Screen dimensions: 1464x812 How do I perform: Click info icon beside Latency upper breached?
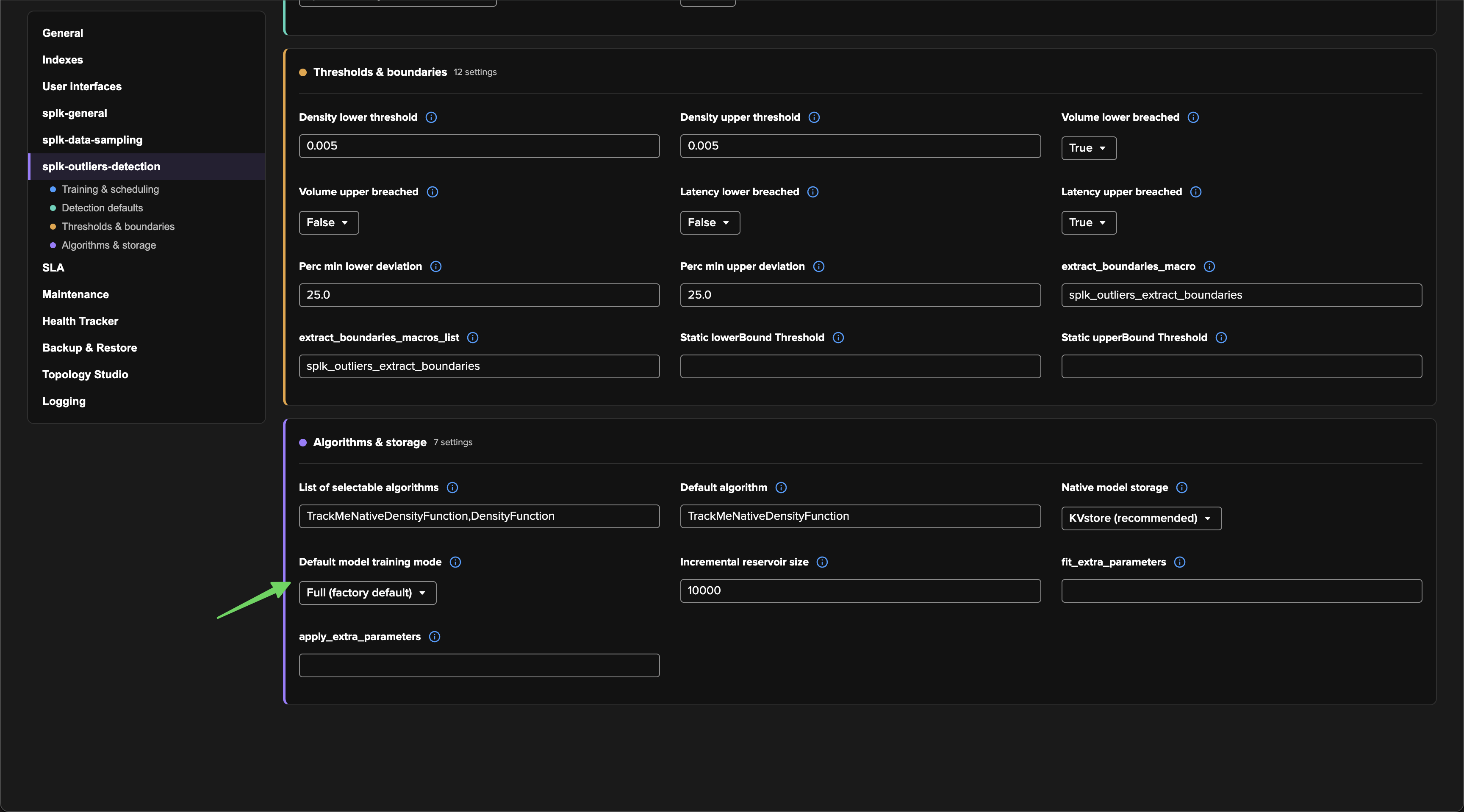tap(1196, 191)
